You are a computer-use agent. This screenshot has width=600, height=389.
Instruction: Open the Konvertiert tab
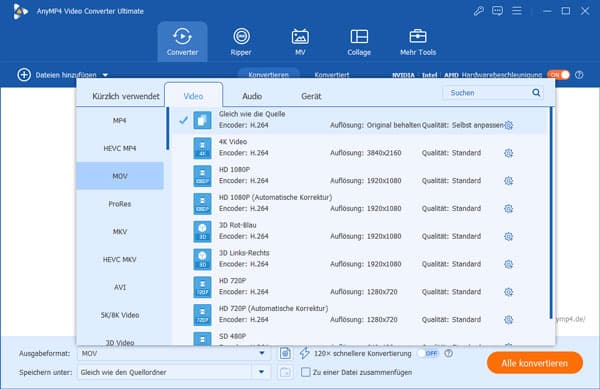[332, 75]
